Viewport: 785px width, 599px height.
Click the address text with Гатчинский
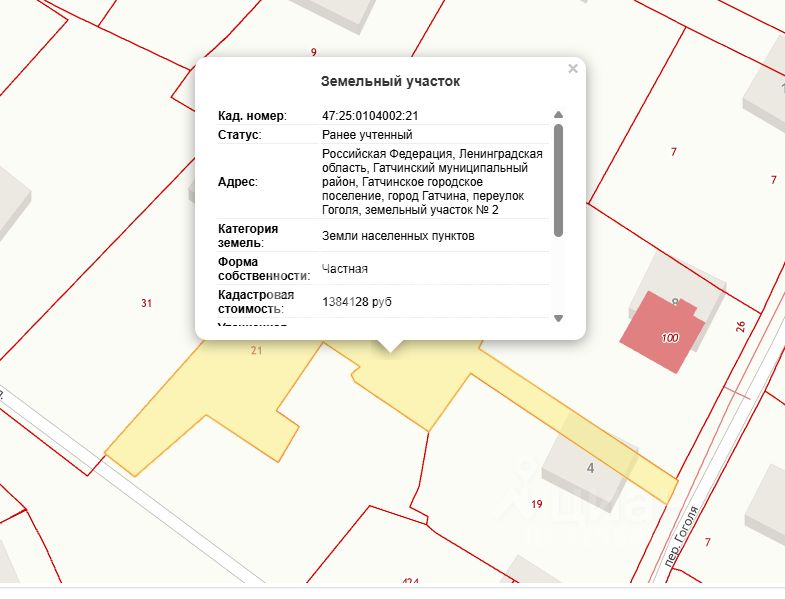coord(432,182)
